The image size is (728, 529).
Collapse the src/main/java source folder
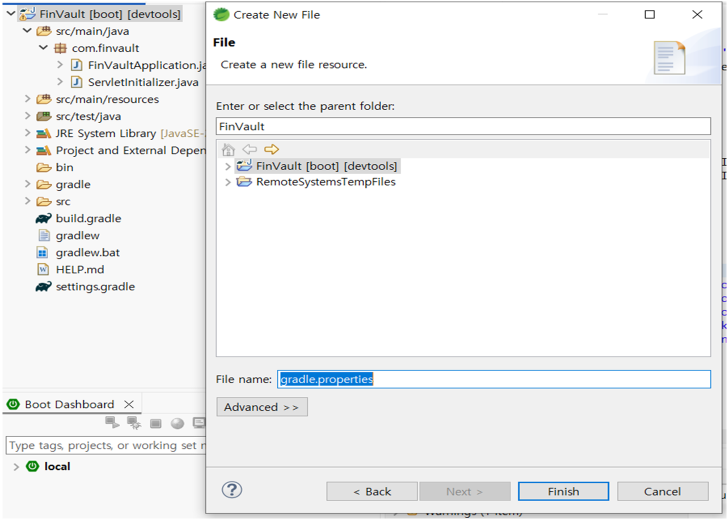[27, 31]
